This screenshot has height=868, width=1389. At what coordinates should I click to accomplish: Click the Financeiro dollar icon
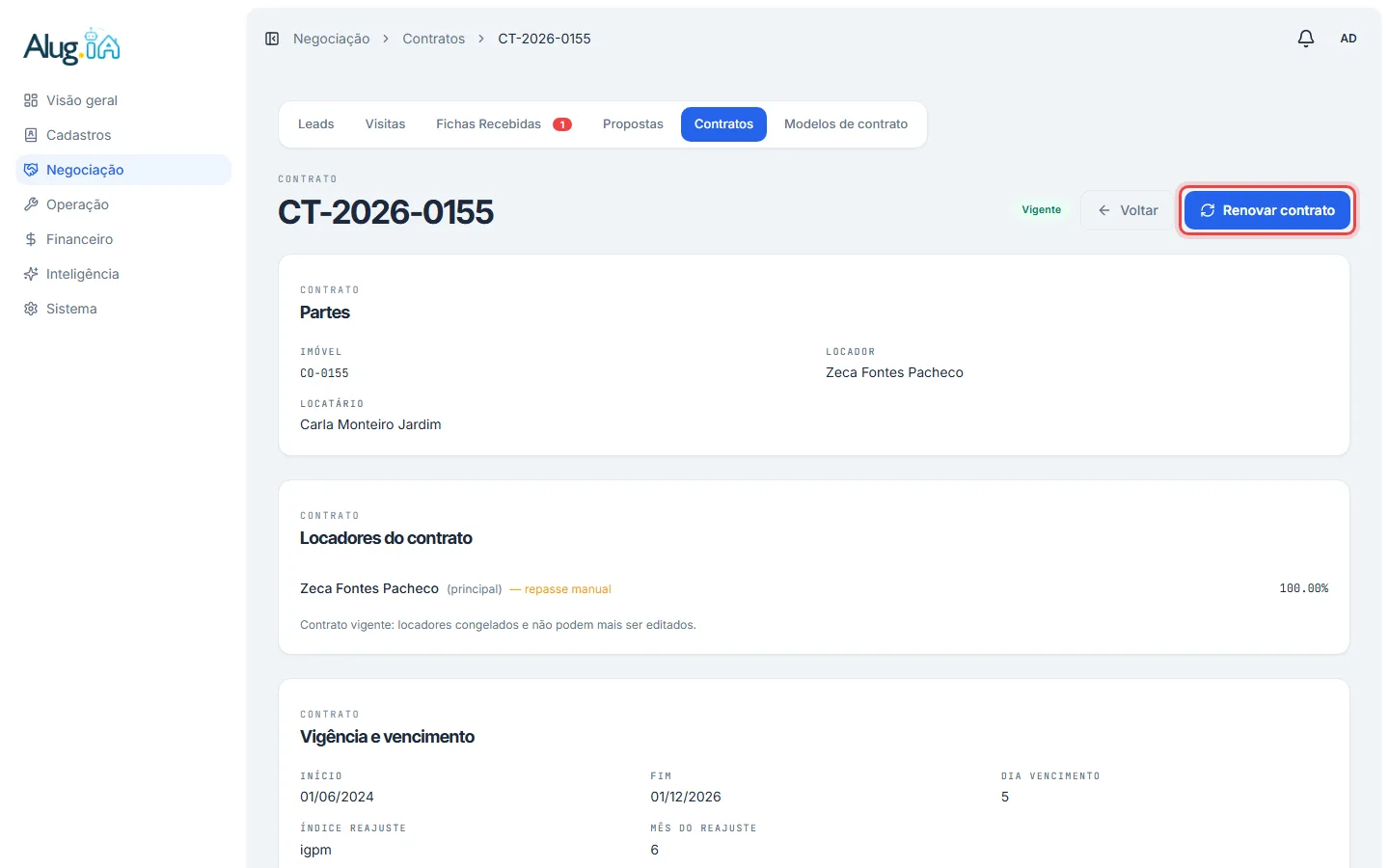tap(31, 239)
